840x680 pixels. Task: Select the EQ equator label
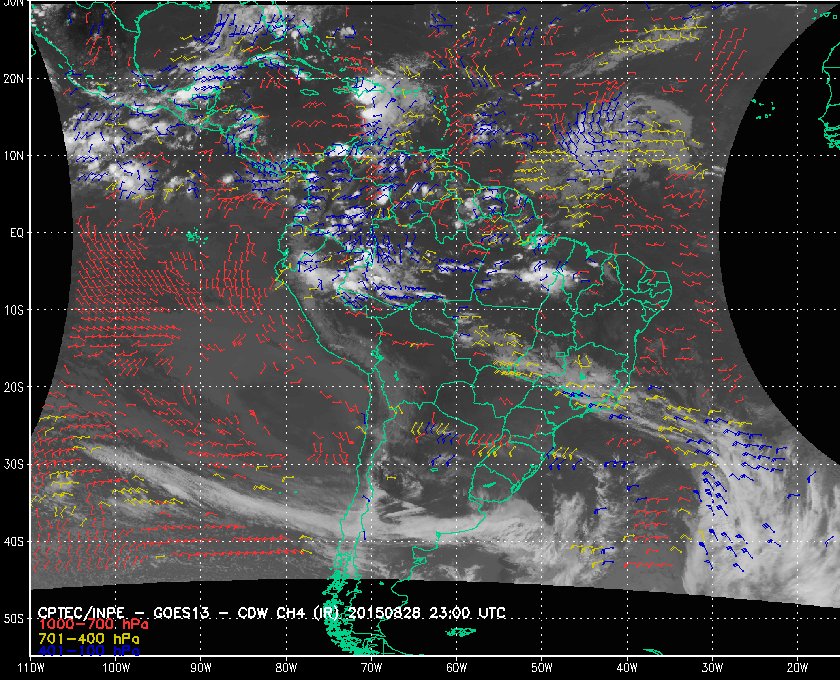click(17, 233)
